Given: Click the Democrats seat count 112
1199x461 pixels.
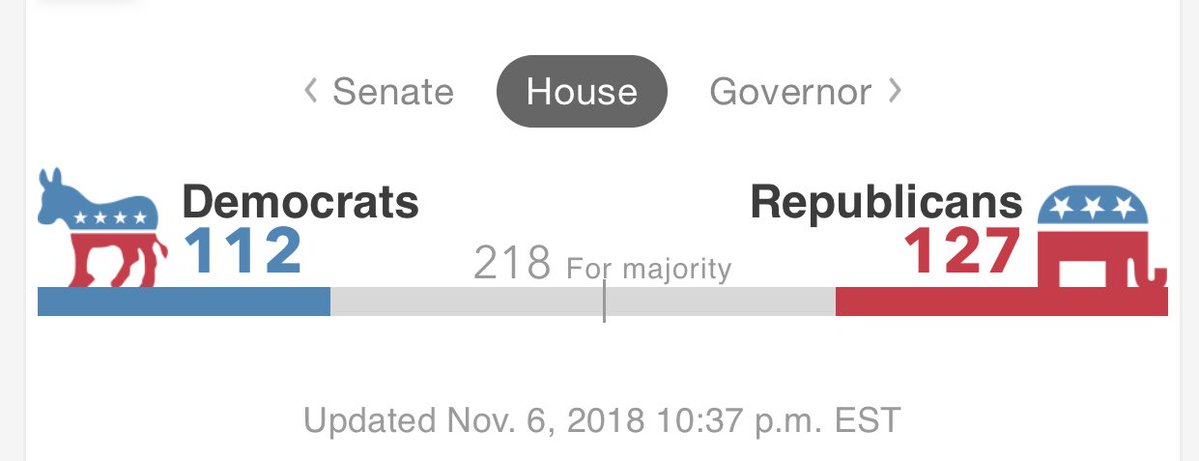Looking at the screenshot, I should (x=243, y=251).
